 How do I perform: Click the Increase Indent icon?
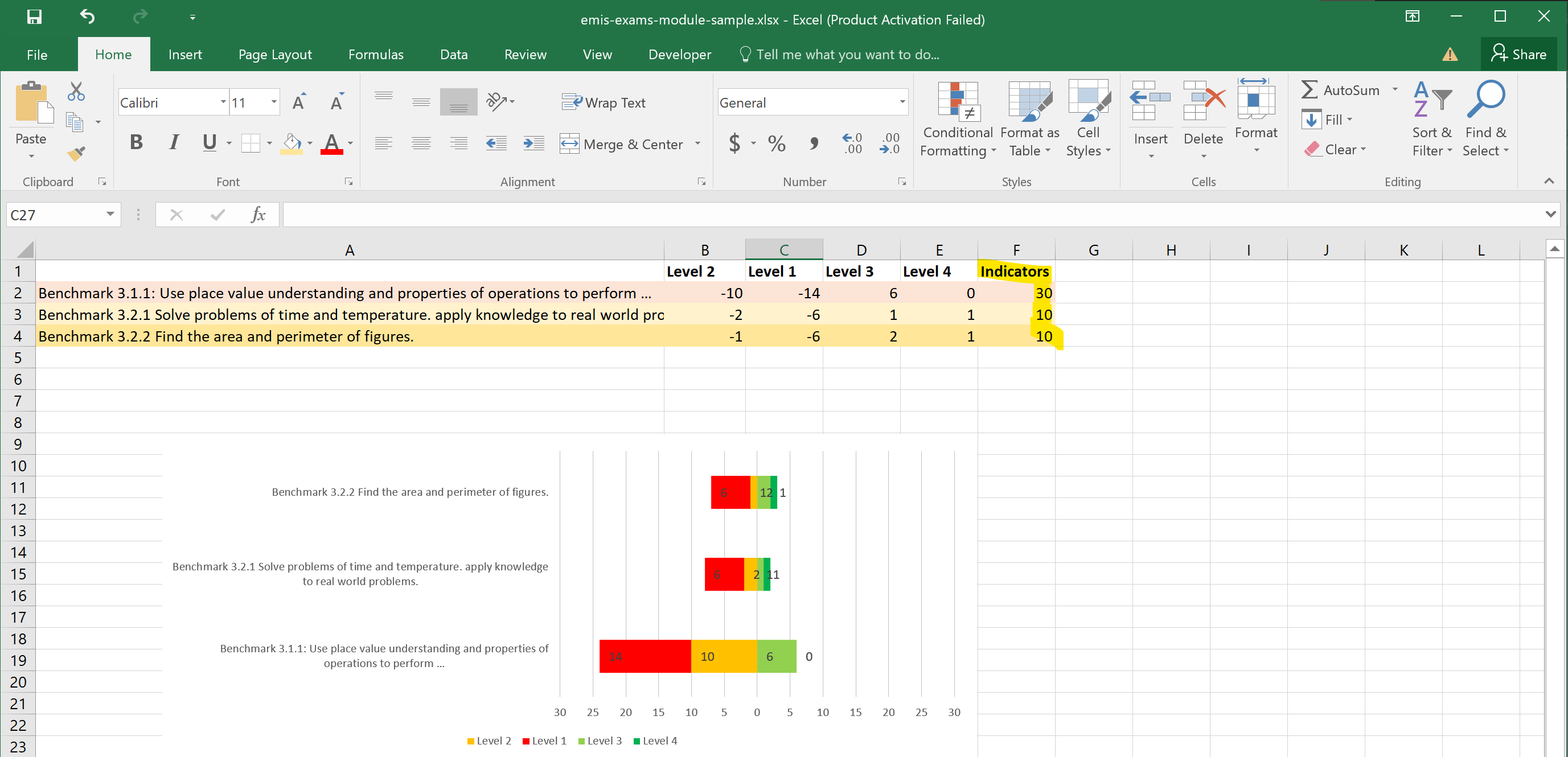pos(534,143)
